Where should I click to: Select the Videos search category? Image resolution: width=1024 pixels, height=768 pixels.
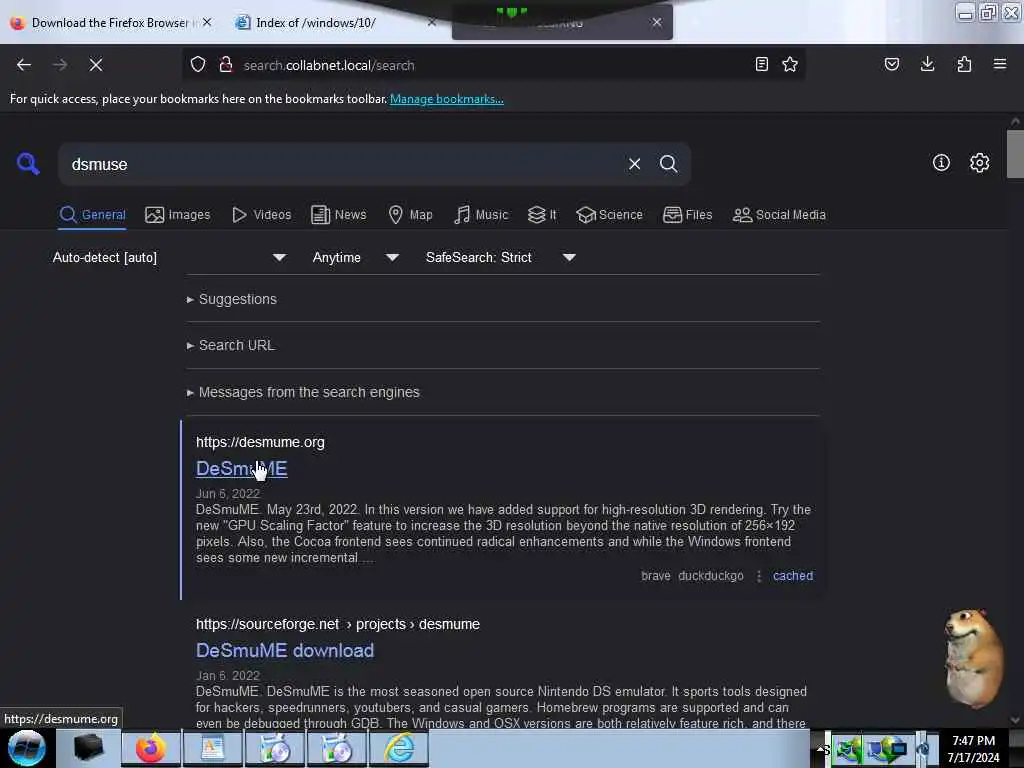tap(261, 215)
